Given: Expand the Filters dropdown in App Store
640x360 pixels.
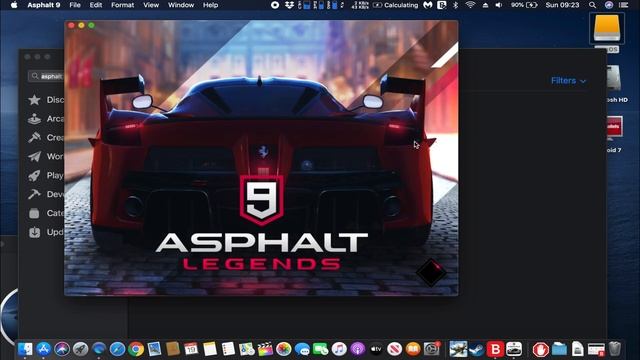Looking at the screenshot, I should (x=569, y=81).
